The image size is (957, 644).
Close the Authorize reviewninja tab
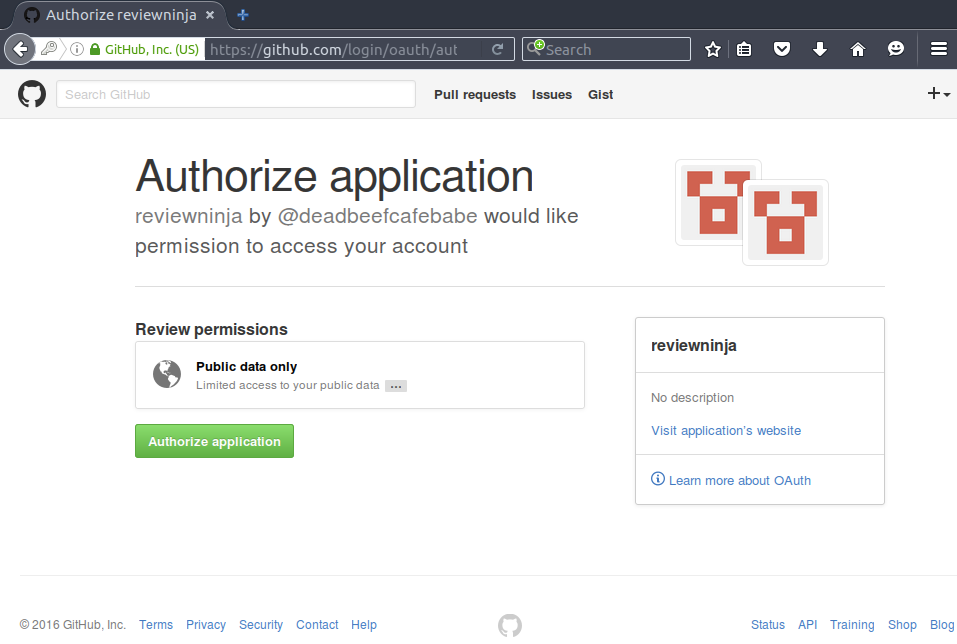tap(210, 15)
